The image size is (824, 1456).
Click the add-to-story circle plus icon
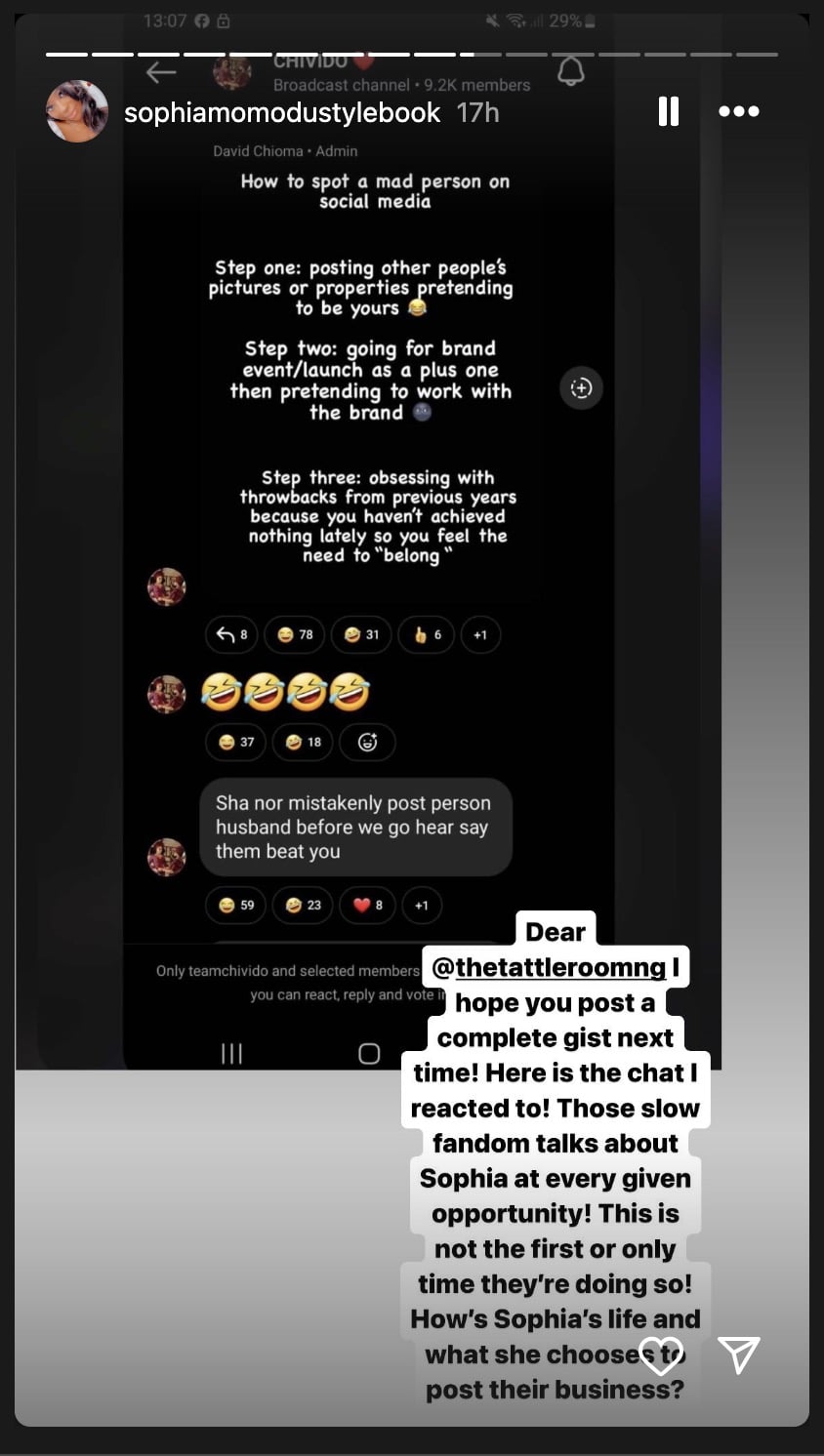pyautogui.click(x=581, y=388)
